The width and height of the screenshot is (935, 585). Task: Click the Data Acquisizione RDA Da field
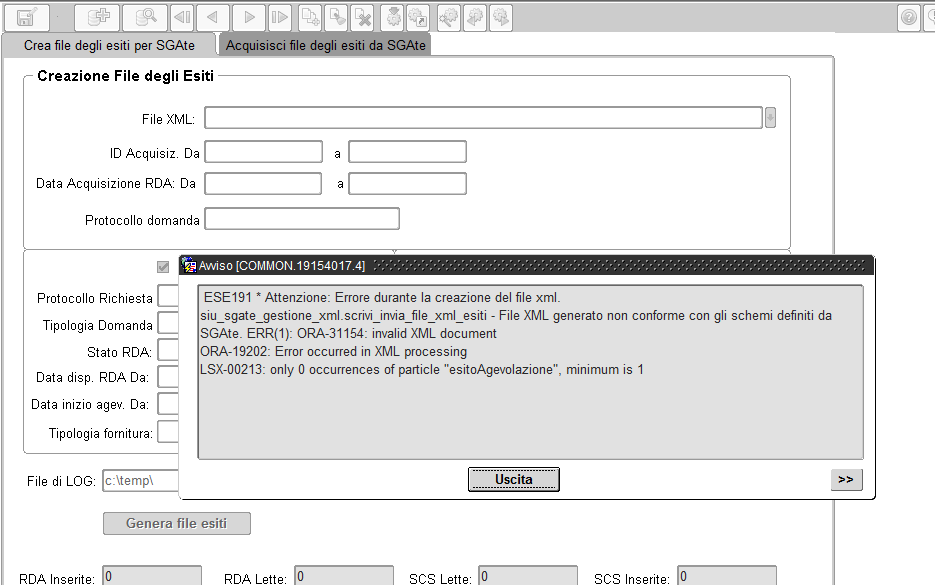coord(263,184)
